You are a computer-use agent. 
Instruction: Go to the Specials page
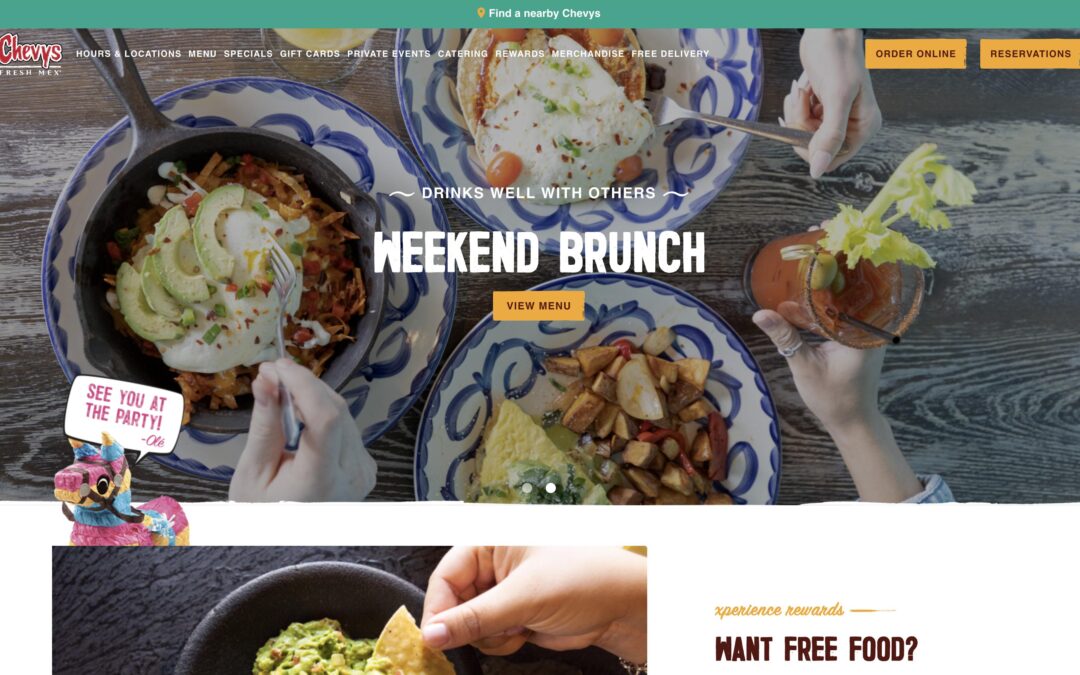click(248, 54)
